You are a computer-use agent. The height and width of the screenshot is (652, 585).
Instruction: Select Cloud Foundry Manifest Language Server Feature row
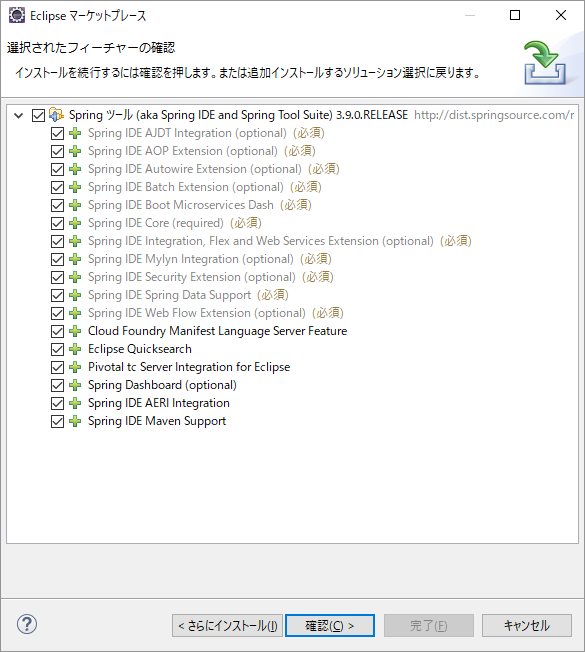217,331
